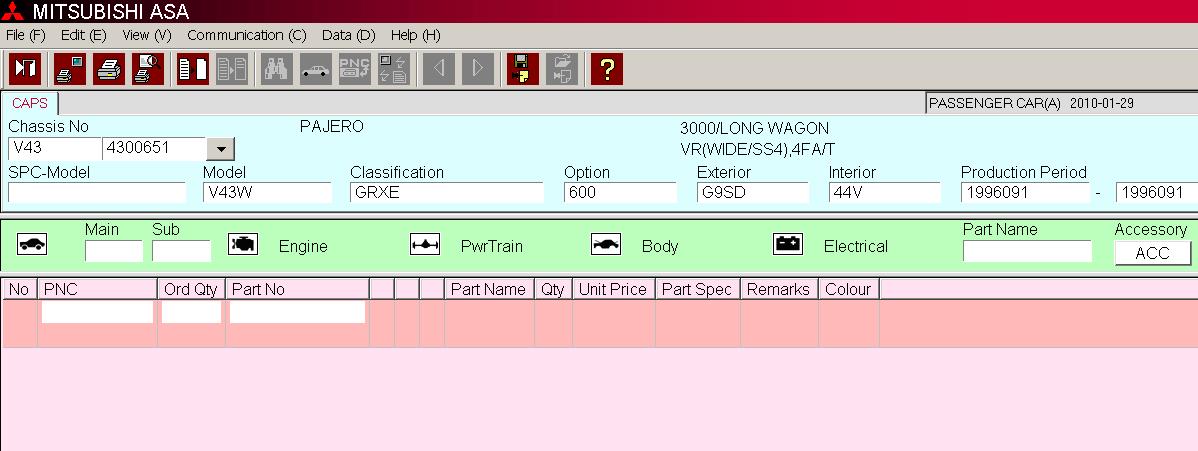Click the printer toolbar icon
Image resolution: width=1198 pixels, height=451 pixels.
[109, 69]
